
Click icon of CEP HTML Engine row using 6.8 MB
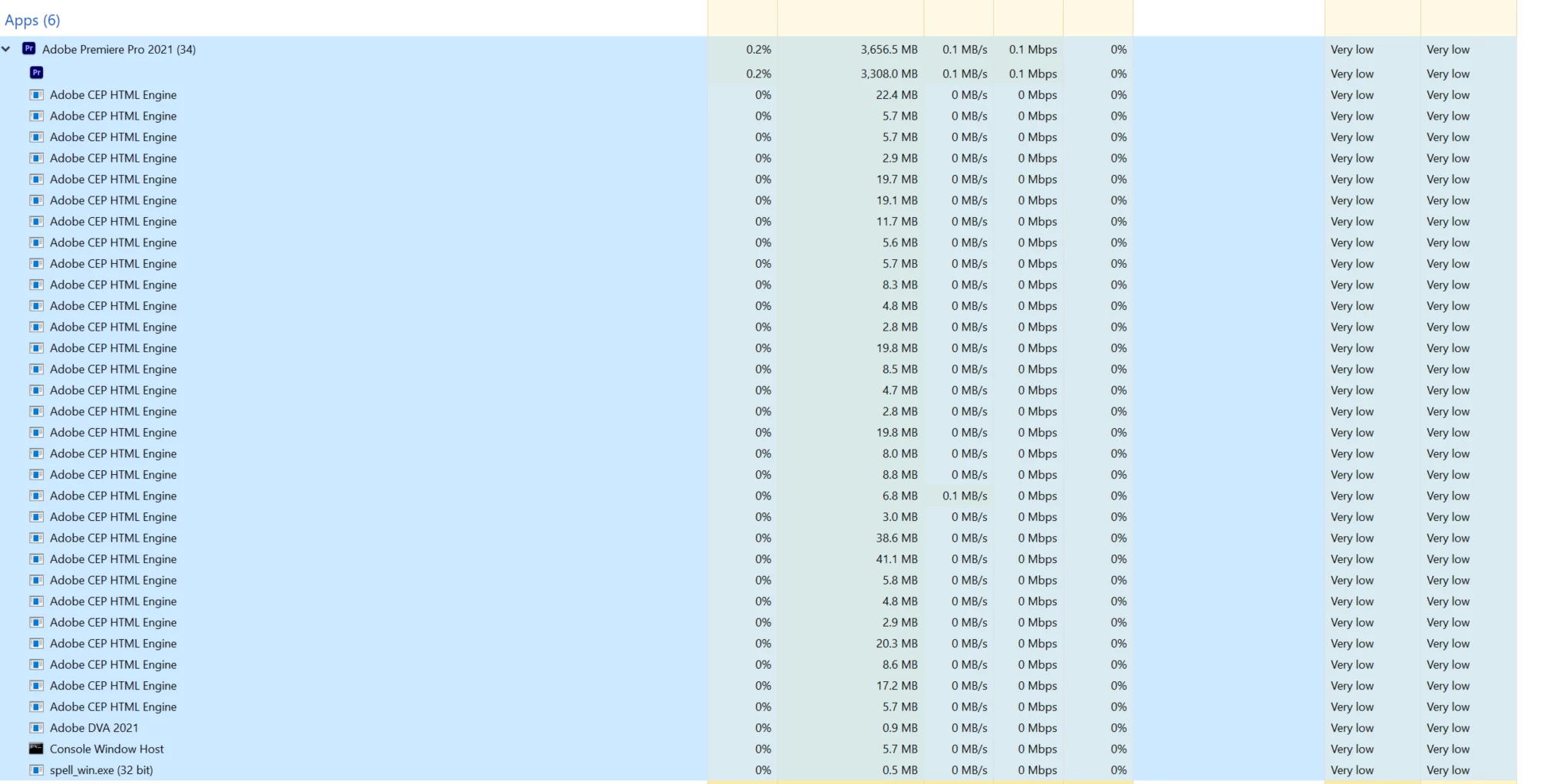point(36,496)
